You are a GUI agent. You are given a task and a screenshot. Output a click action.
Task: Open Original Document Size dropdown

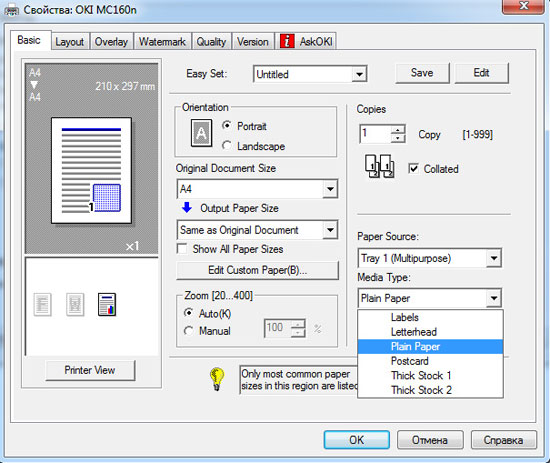pos(330,189)
